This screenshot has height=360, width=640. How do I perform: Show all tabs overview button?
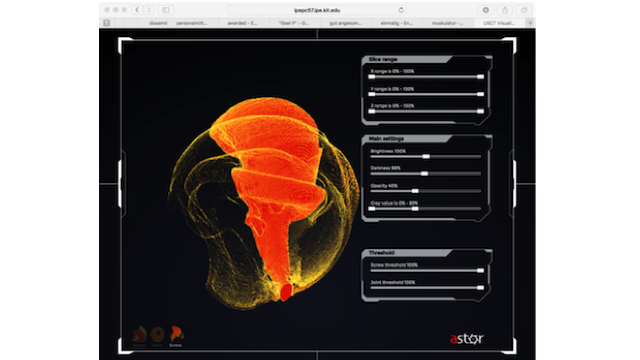[x=524, y=10]
